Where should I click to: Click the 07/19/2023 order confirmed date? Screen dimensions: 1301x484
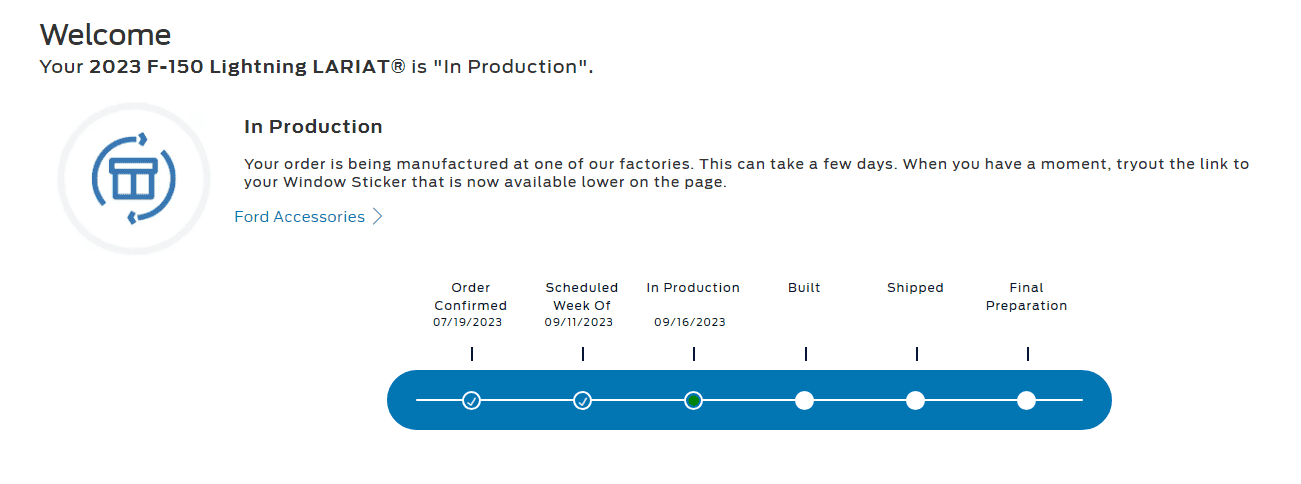coord(468,323)
